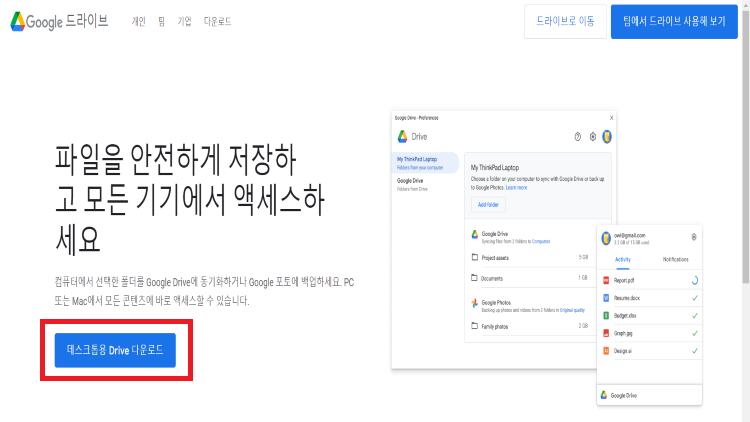Click the Budget.xlsx file icon
The height and width of the screenshot is (422, 750).
click(x=606, y=316)
